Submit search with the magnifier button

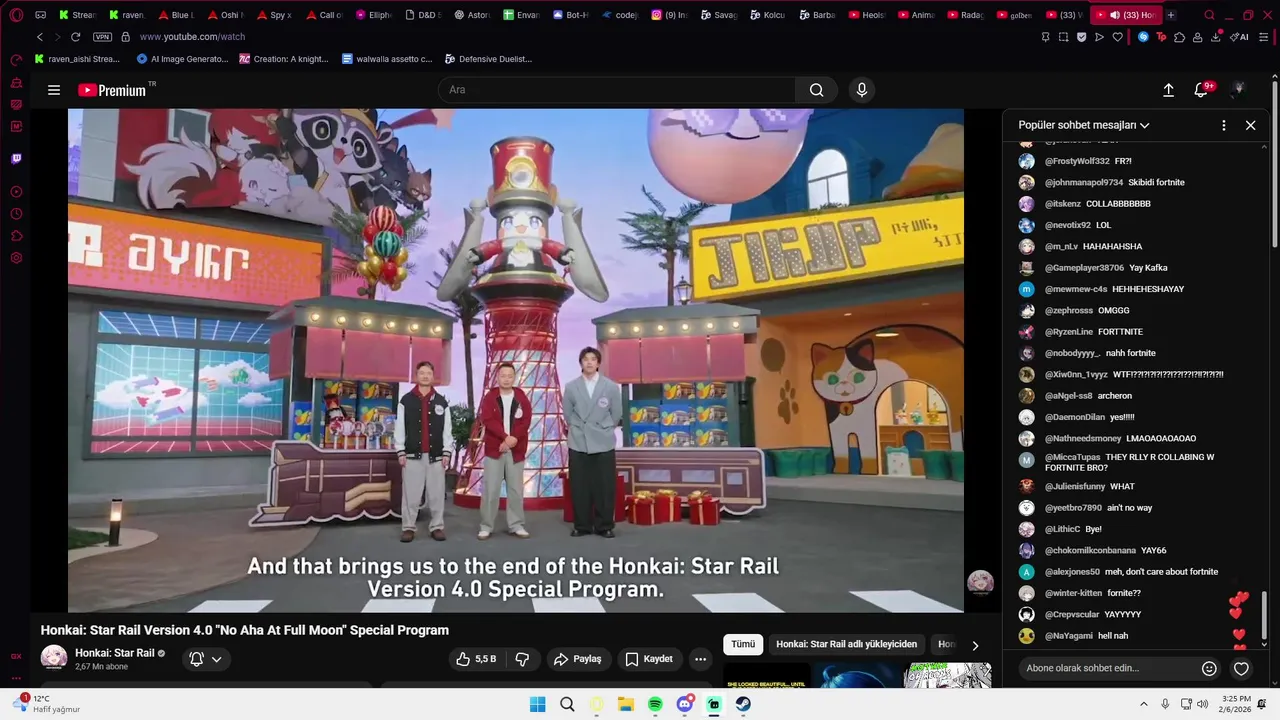pos(817,90)
